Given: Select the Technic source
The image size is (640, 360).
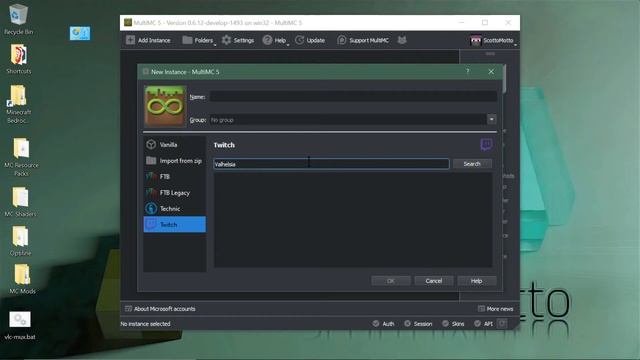Looking at the screenshot, I should click(175, 209).
